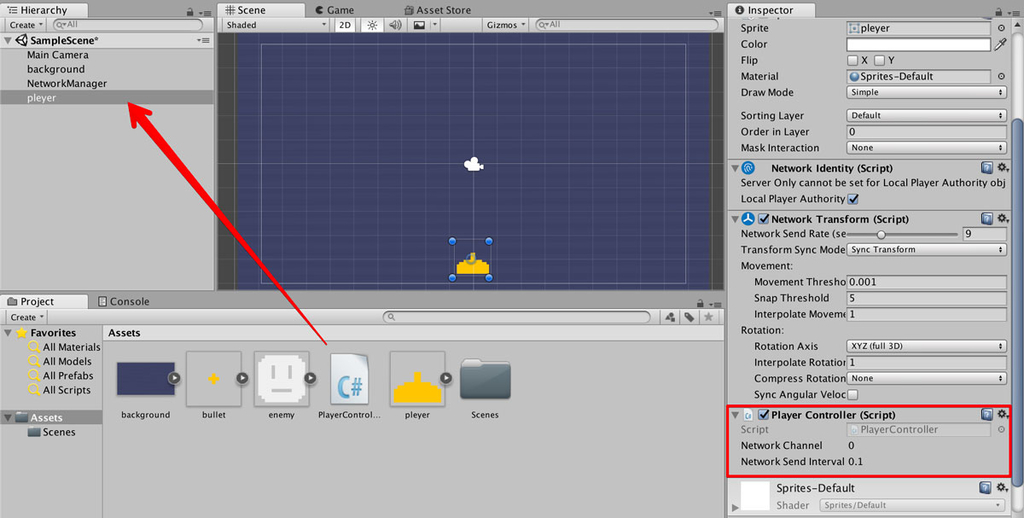Click Project Create button
1024x518 pixels.
(26, 317)
